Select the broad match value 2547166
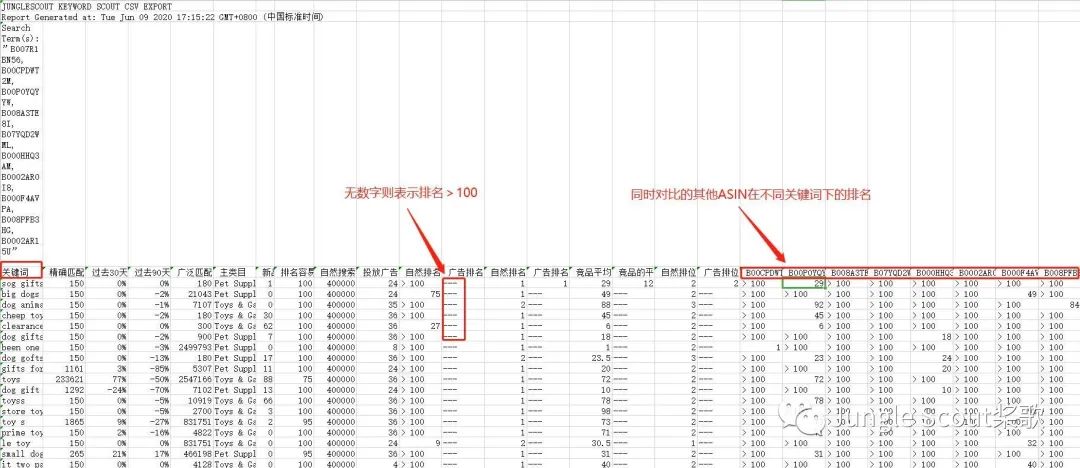 point(194,380)
